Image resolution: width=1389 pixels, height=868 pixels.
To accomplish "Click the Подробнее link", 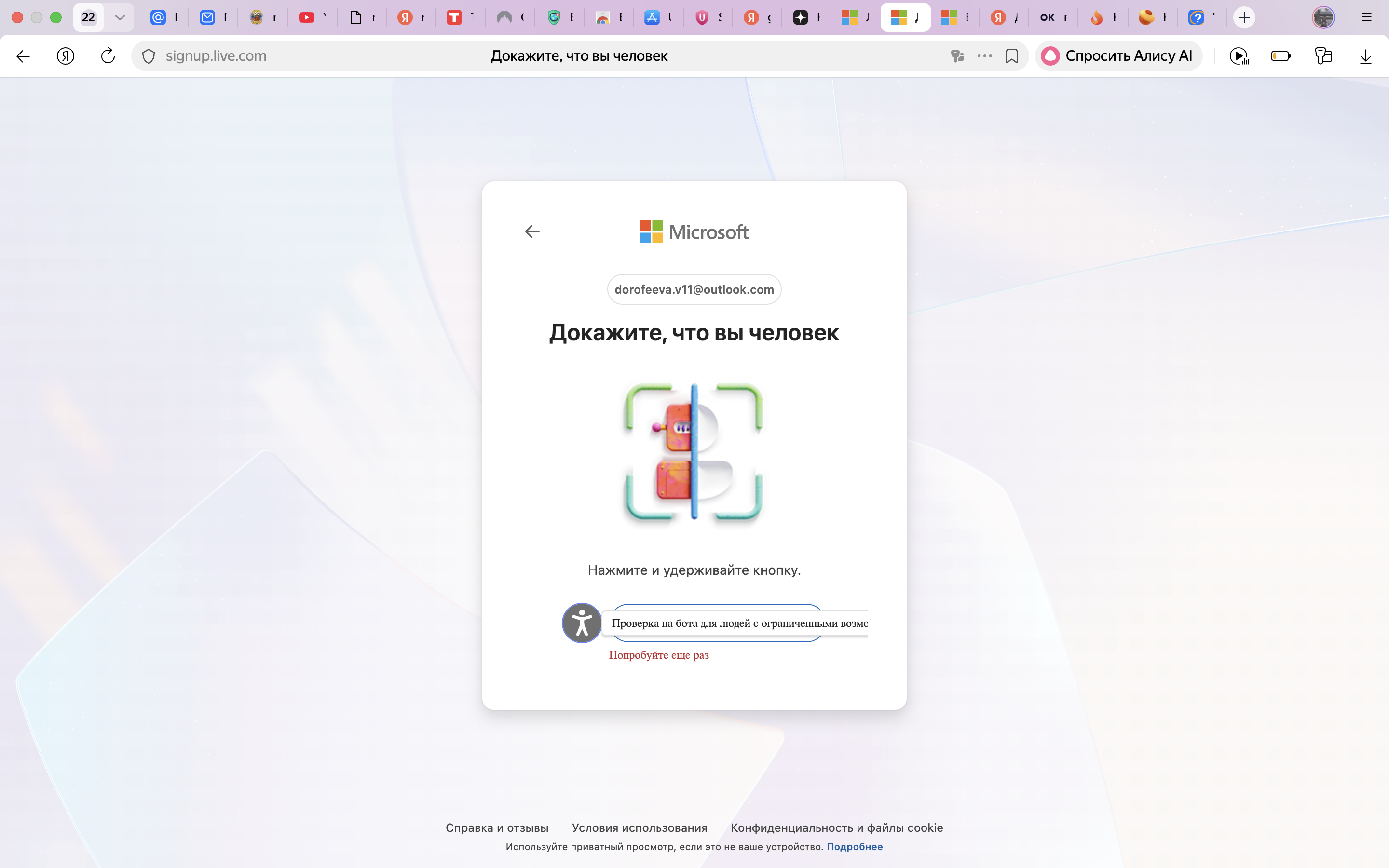I will pyautogui.click(x=855, y=847).
